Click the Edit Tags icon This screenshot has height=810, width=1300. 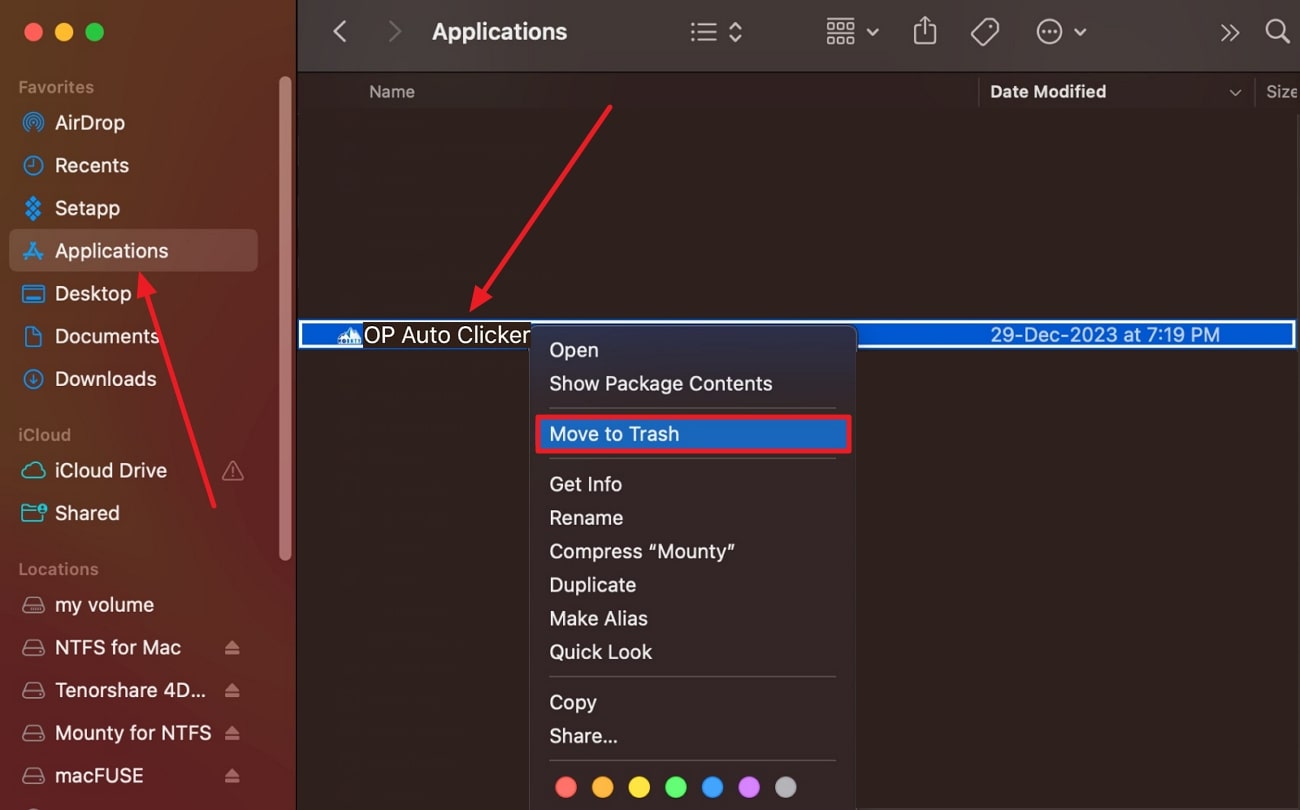[x=985, y=32]
